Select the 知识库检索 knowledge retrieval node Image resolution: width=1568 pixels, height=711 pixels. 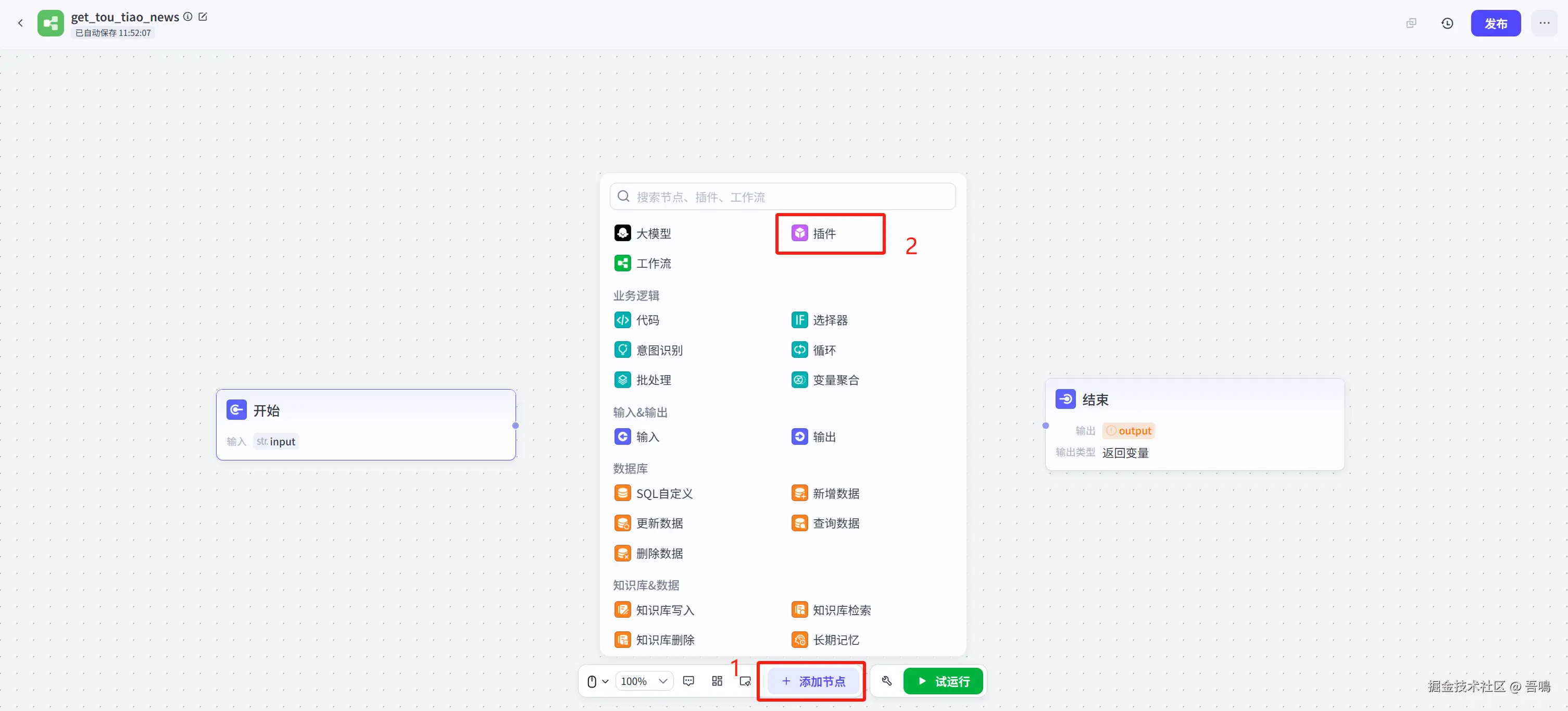click(x=841, y=610)
